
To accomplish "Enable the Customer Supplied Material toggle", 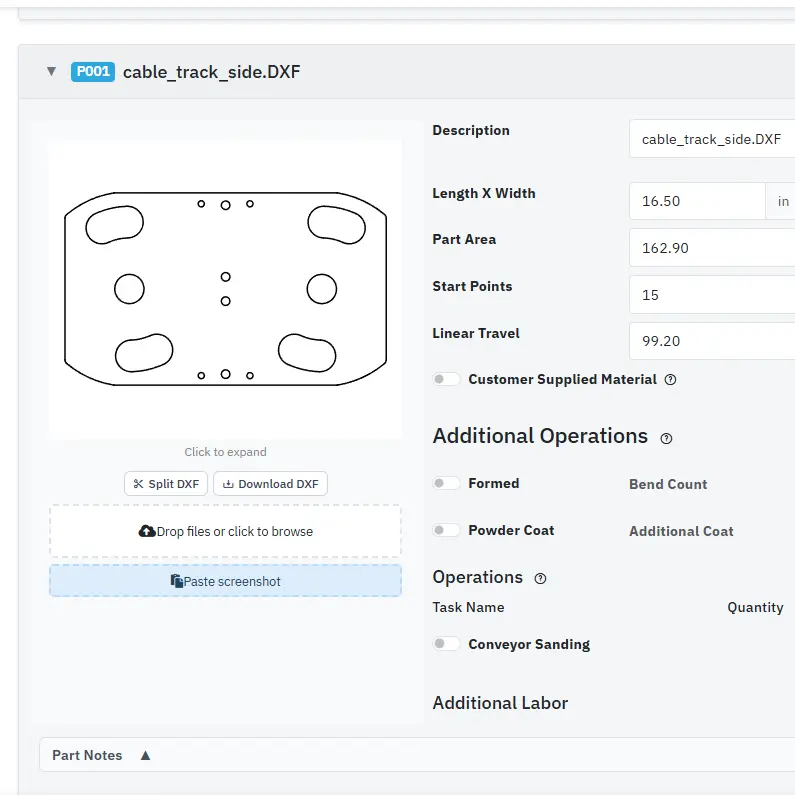I will [x=446, y=380].
